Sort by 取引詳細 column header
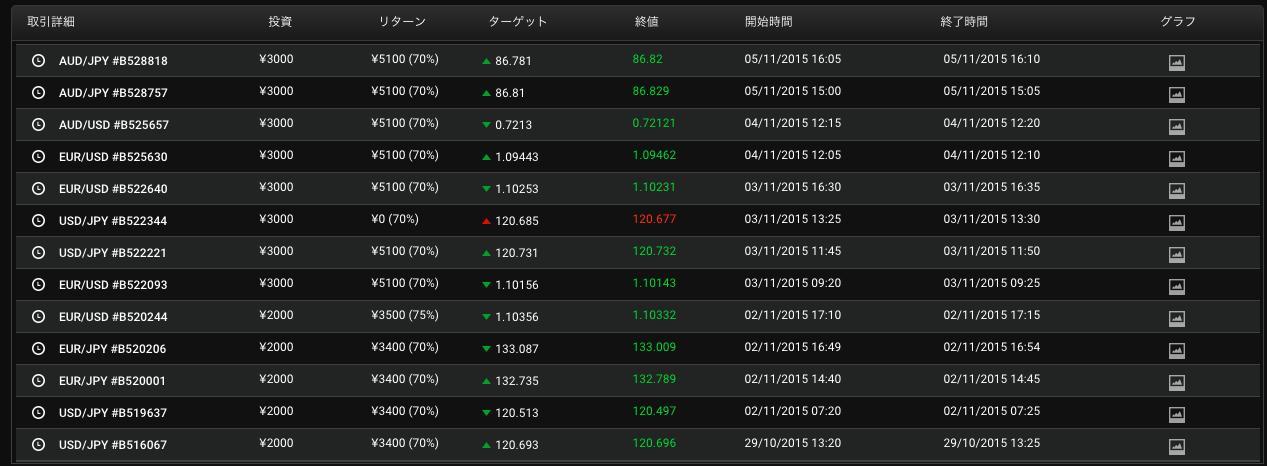 pyautogui.click(x=50, y=21)
